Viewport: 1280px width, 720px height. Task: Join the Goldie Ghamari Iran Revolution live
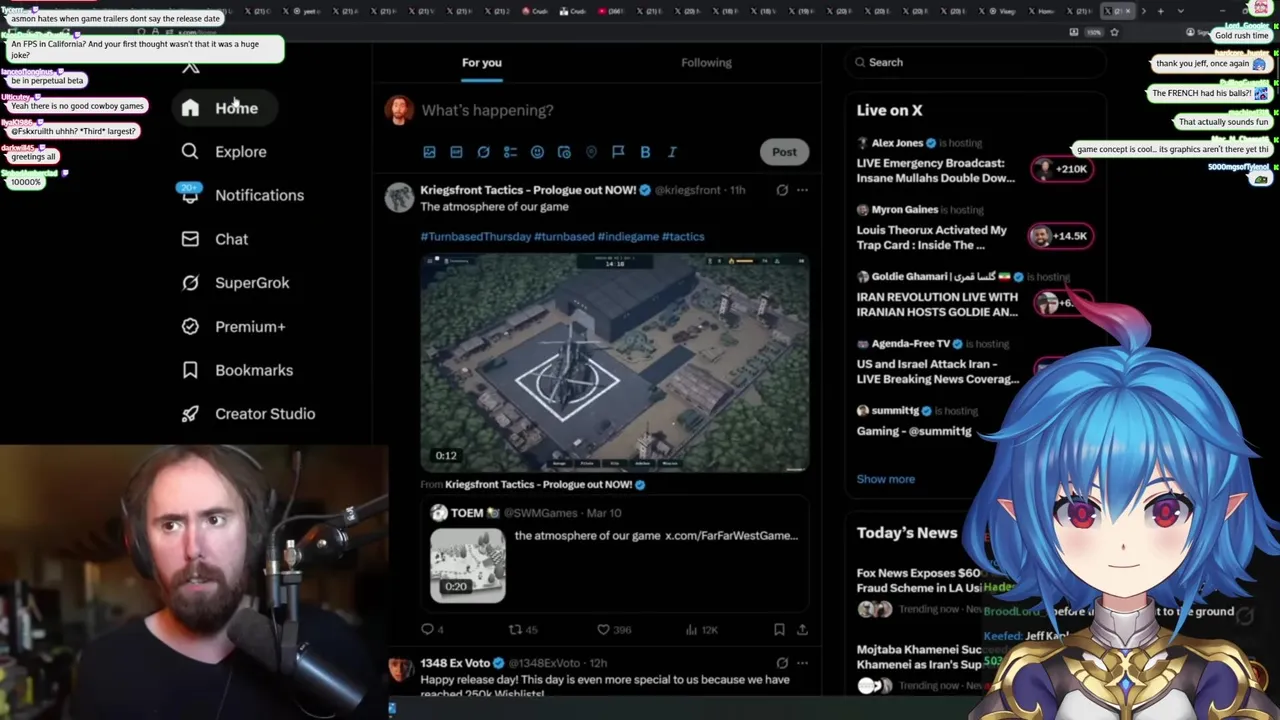[x=937, y=304]
